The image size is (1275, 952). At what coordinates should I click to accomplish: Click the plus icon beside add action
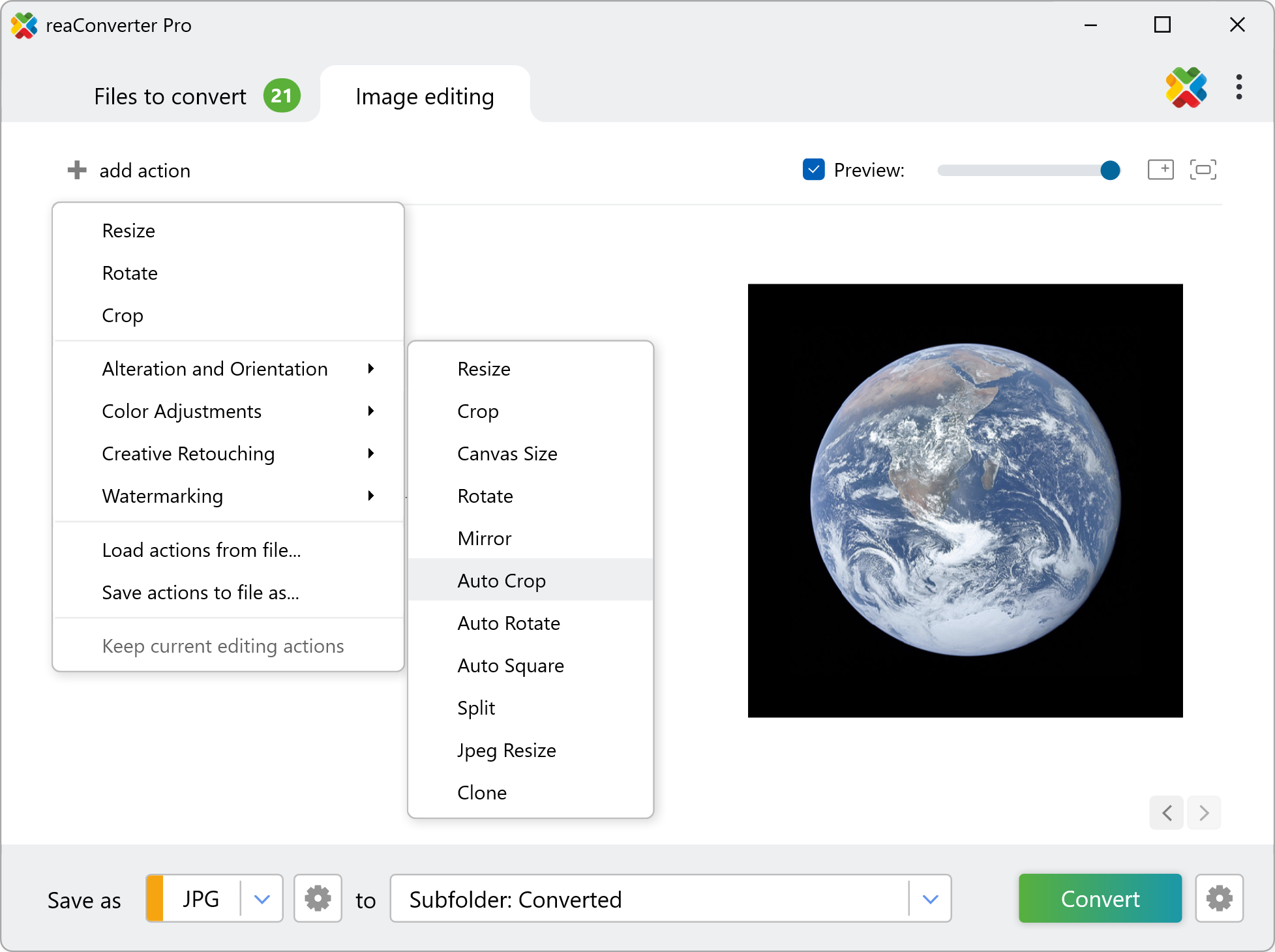click(x=77, y=170)
